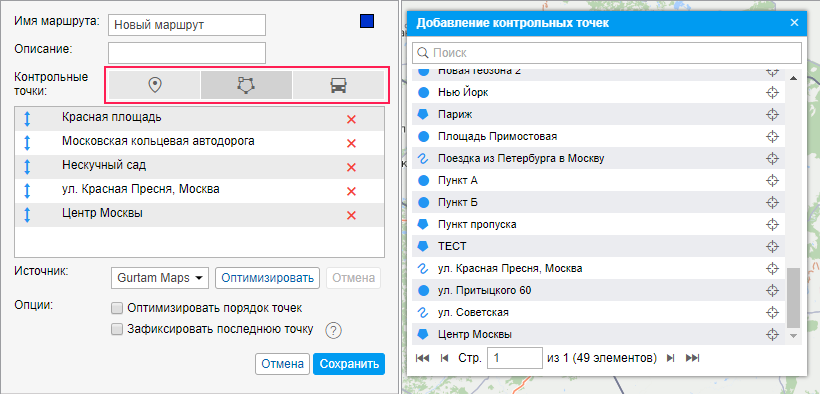Click the Оптимизировать button

point(267,278)
